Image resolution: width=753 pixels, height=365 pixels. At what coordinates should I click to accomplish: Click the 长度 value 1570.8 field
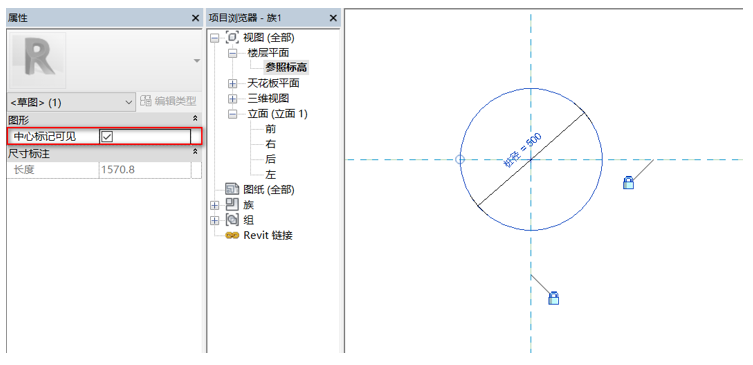click(145, 170)
